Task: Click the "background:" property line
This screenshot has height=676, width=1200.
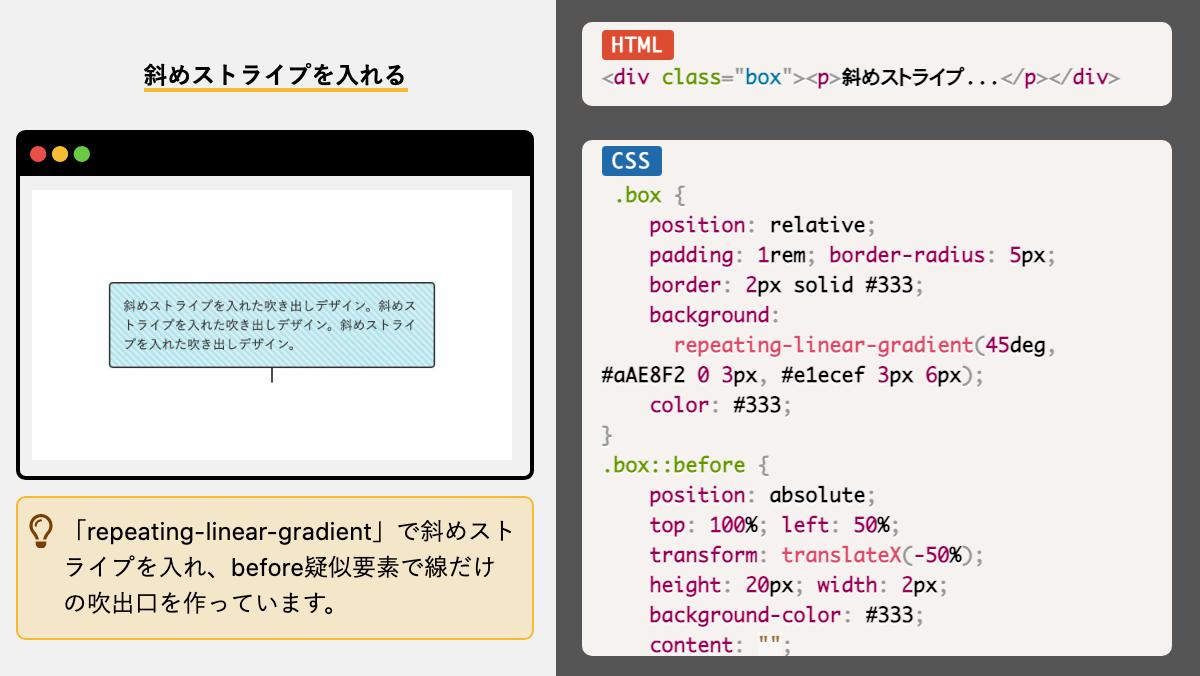Action: click(x=715, y=315)
